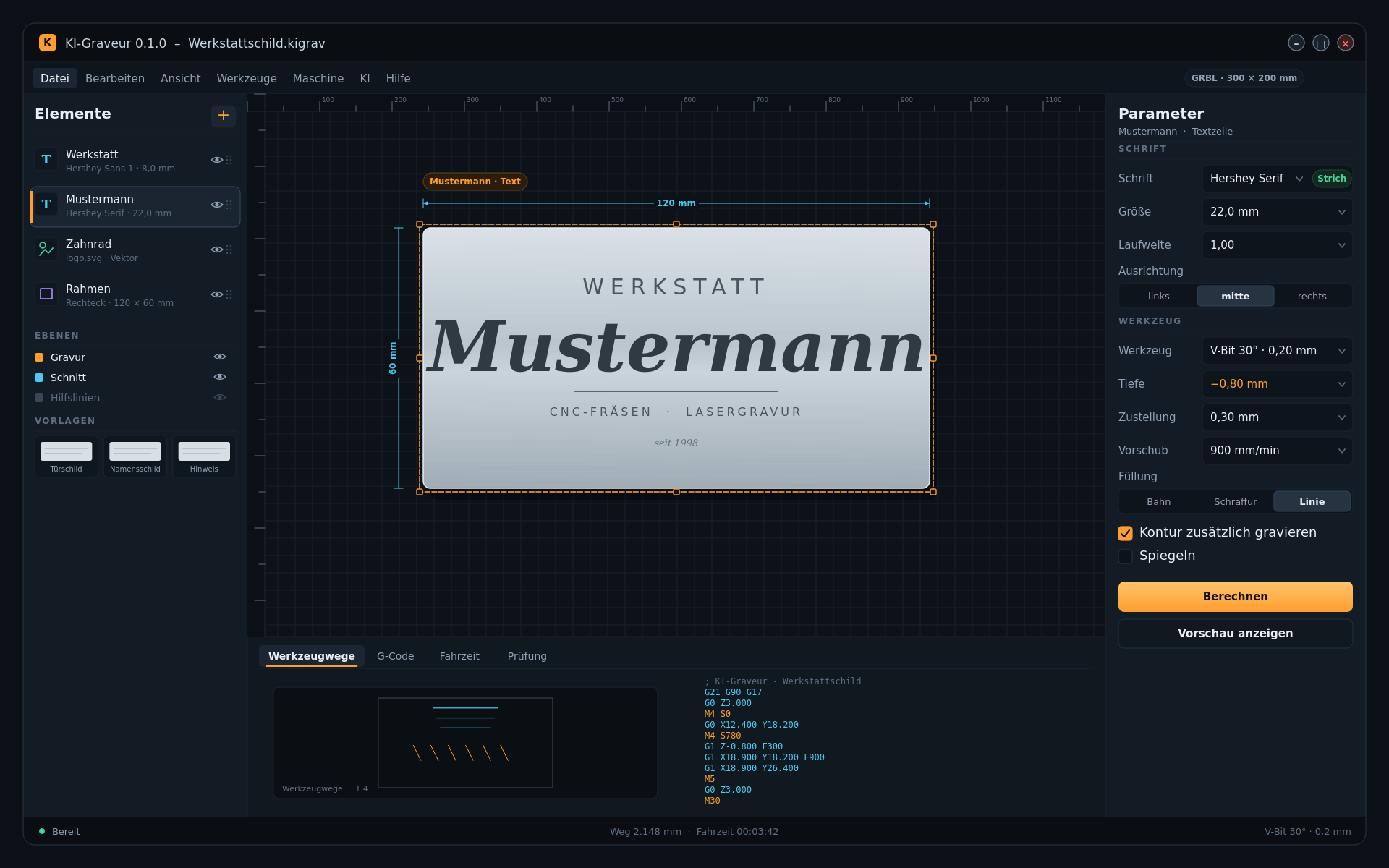Enable the Spiegeln checkbox
This screenshot has width=1389, height=868.
(1125, 556)
